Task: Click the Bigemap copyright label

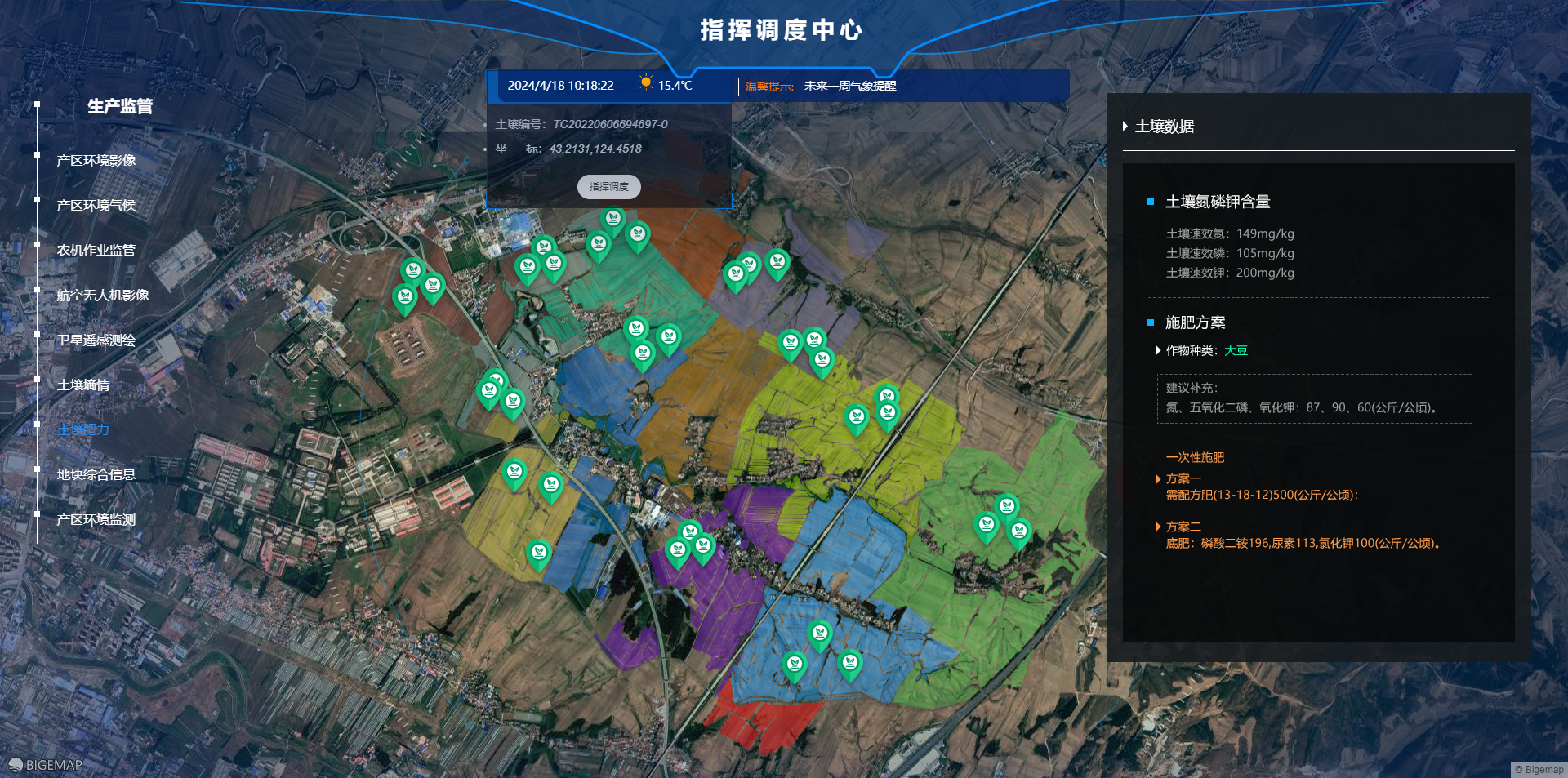Action: [1539, 769]
